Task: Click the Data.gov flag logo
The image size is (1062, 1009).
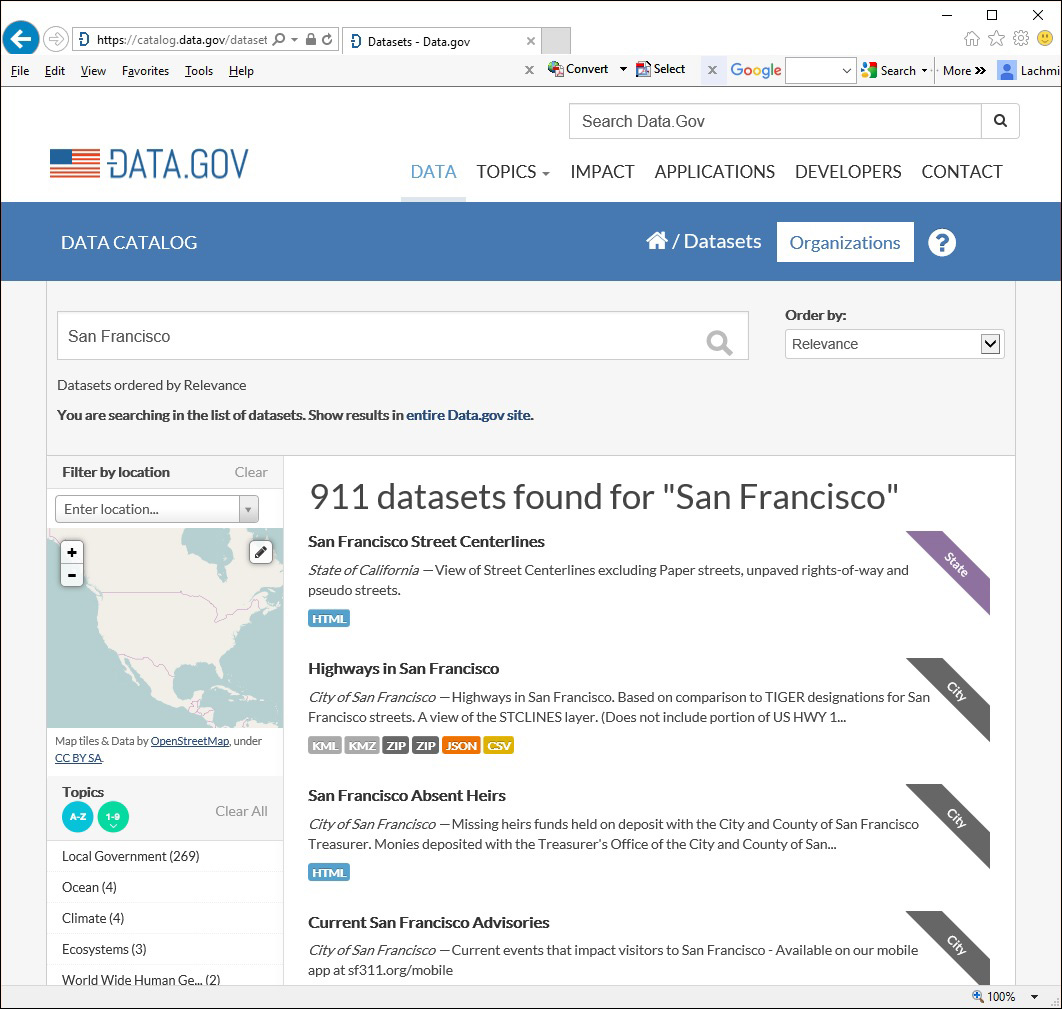Action: point(149,164)
